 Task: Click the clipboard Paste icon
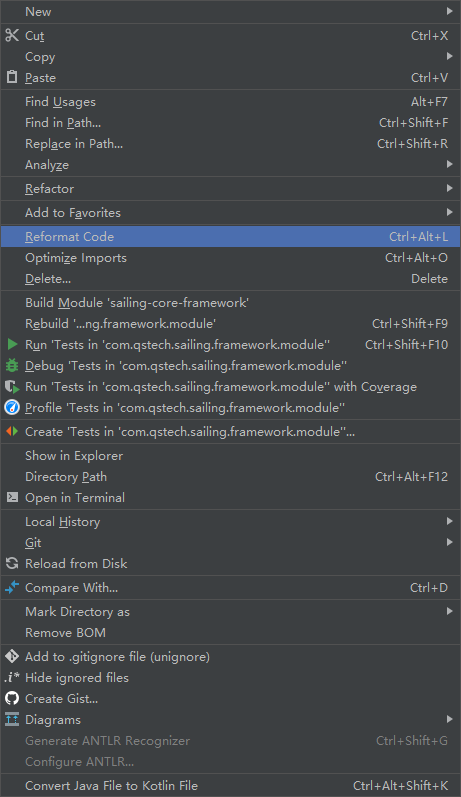click(12, 77)
